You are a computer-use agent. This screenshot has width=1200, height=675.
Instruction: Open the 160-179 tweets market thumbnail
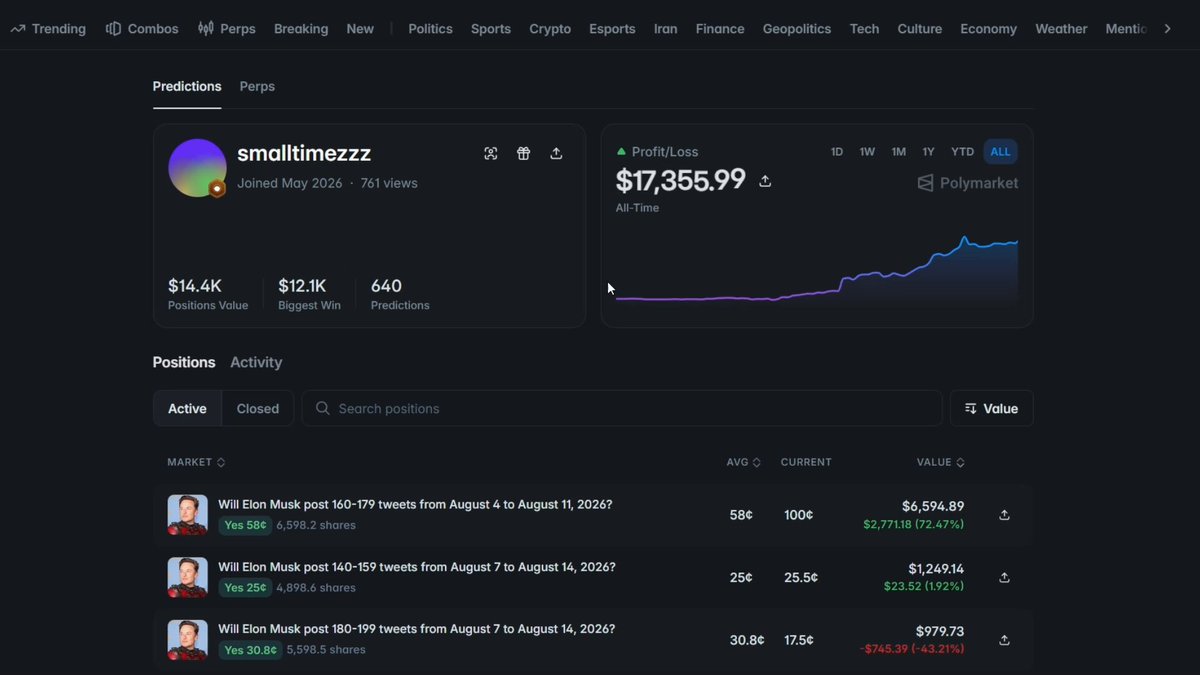188,515
